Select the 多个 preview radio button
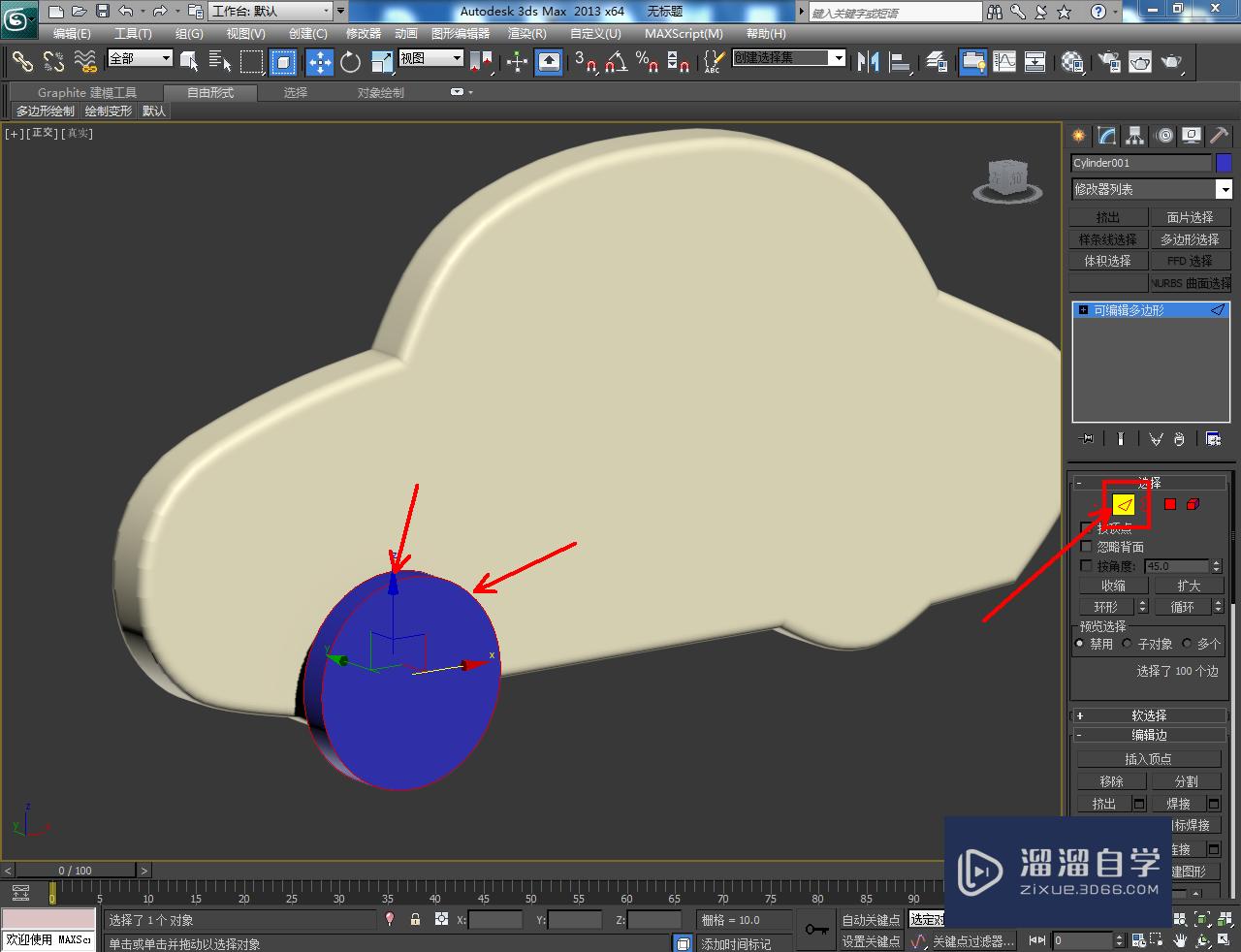 (x=1187, y=643)
